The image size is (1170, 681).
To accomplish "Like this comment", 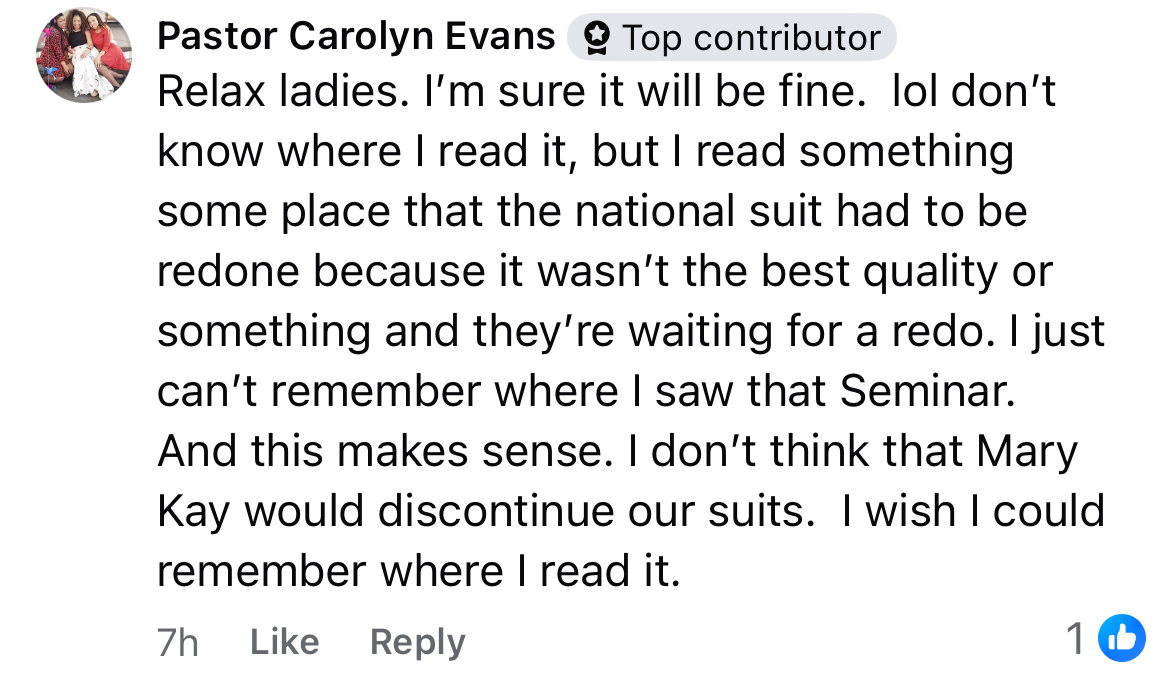I will (284, 641).
